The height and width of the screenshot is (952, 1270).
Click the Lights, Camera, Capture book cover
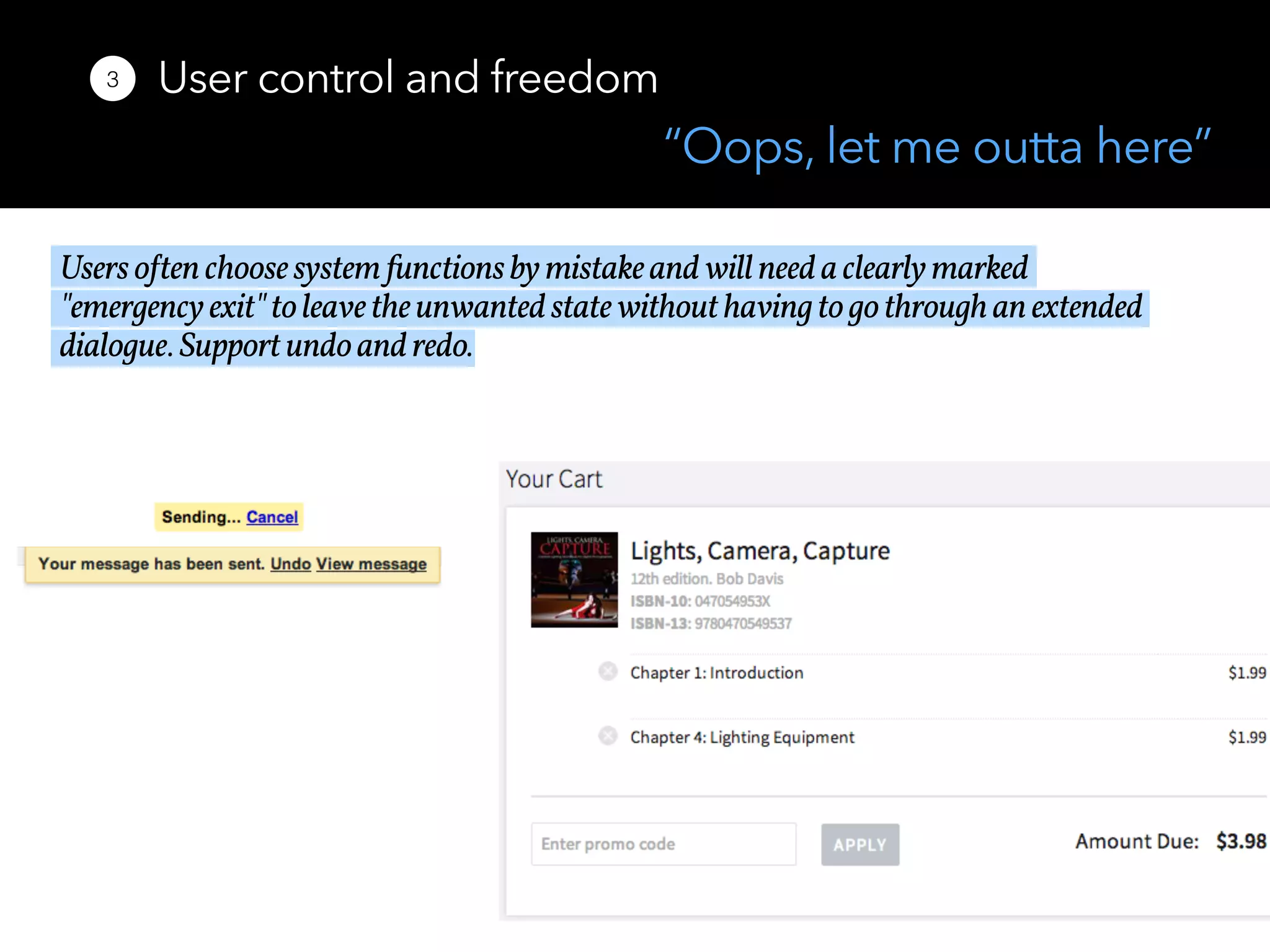(x=574, y=580)
